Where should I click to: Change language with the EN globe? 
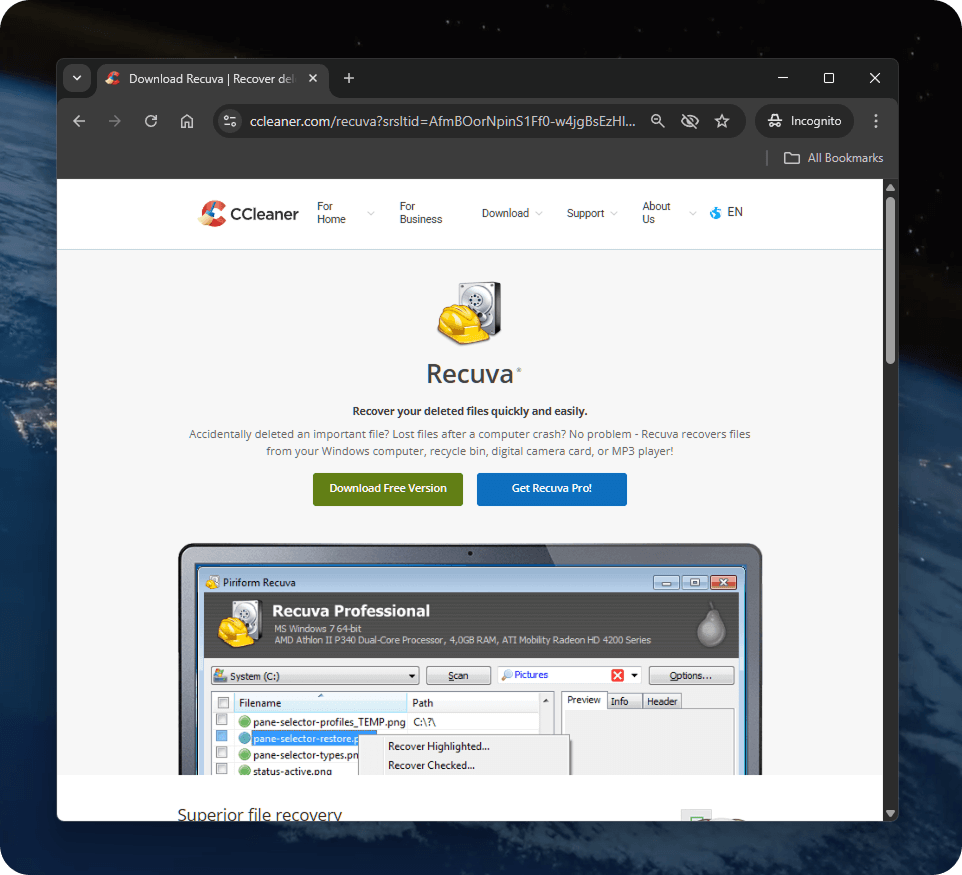tap(726, 212)
